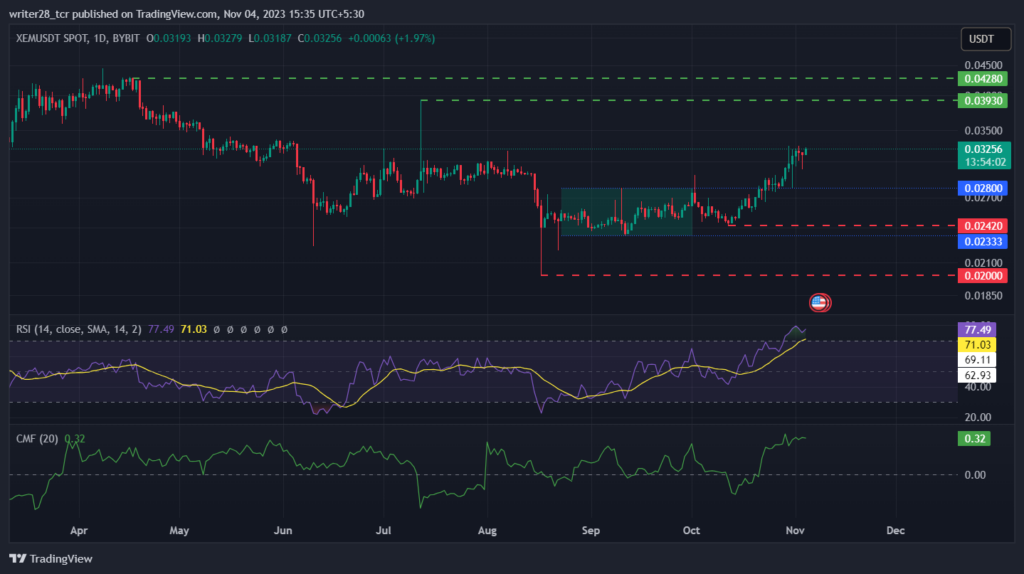1024x574 pixels.
Task: Click the 0.04280 green price label
Action: click(x=983, y=79)
